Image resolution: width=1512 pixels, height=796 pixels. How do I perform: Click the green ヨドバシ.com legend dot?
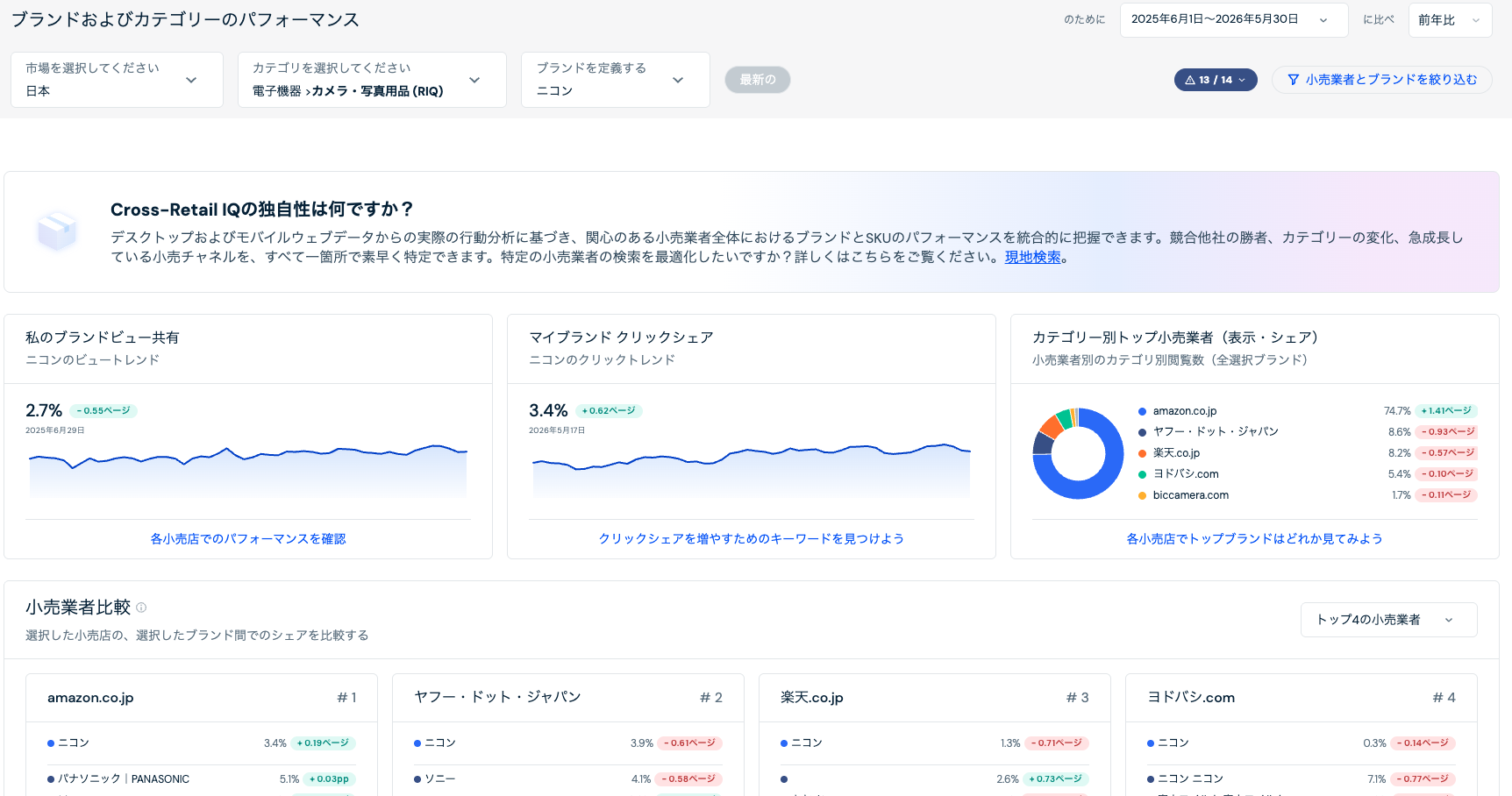pyautogui.click(x=1142, y=474)
